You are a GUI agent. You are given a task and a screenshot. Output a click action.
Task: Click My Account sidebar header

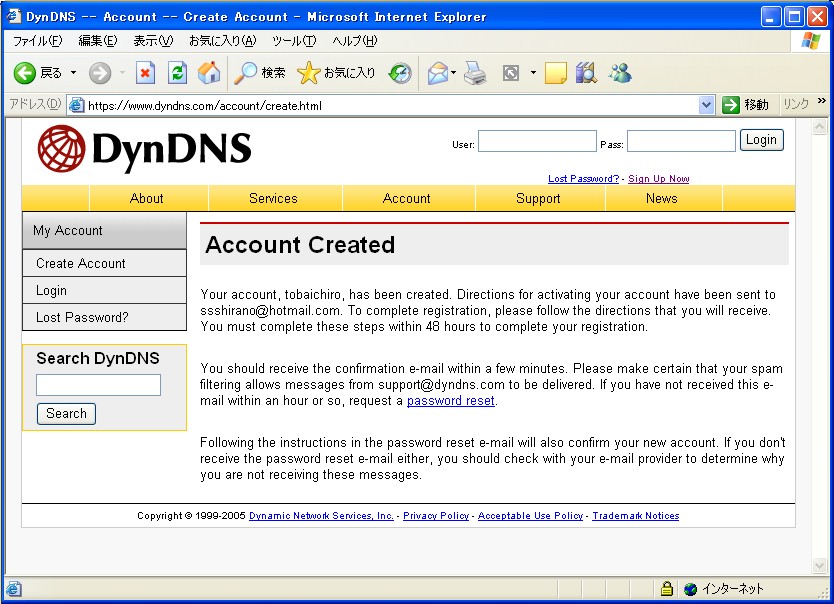104,230
